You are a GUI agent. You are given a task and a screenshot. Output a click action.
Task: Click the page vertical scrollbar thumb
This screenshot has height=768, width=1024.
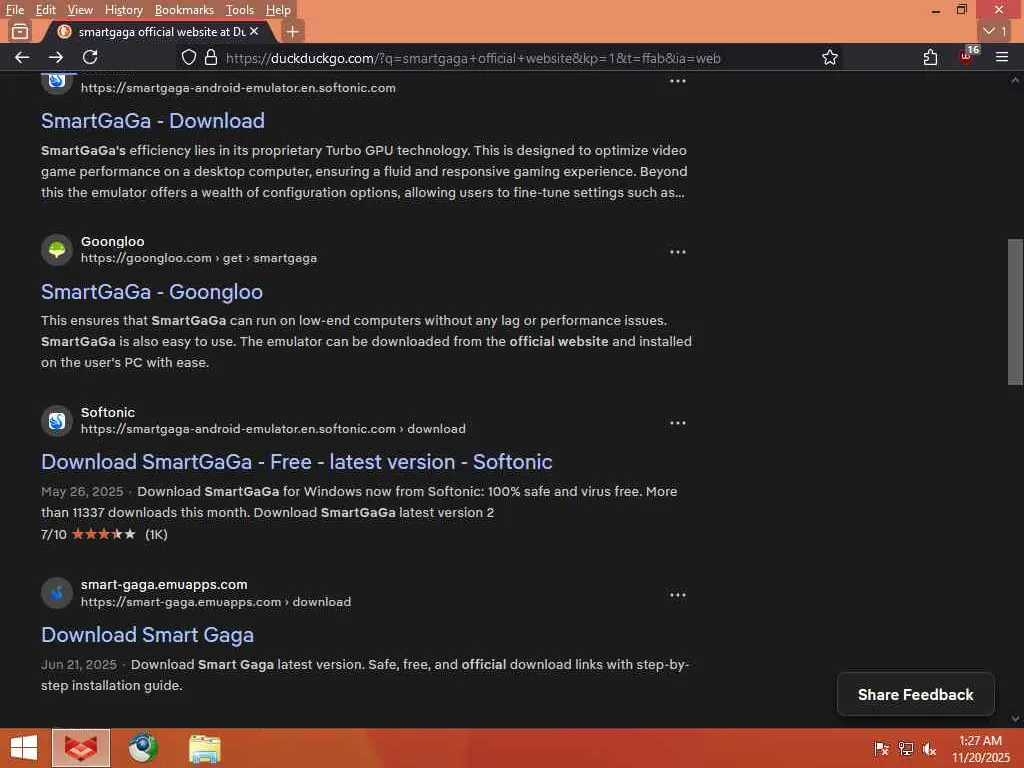pyautogui.click(x=1015, y=312)
